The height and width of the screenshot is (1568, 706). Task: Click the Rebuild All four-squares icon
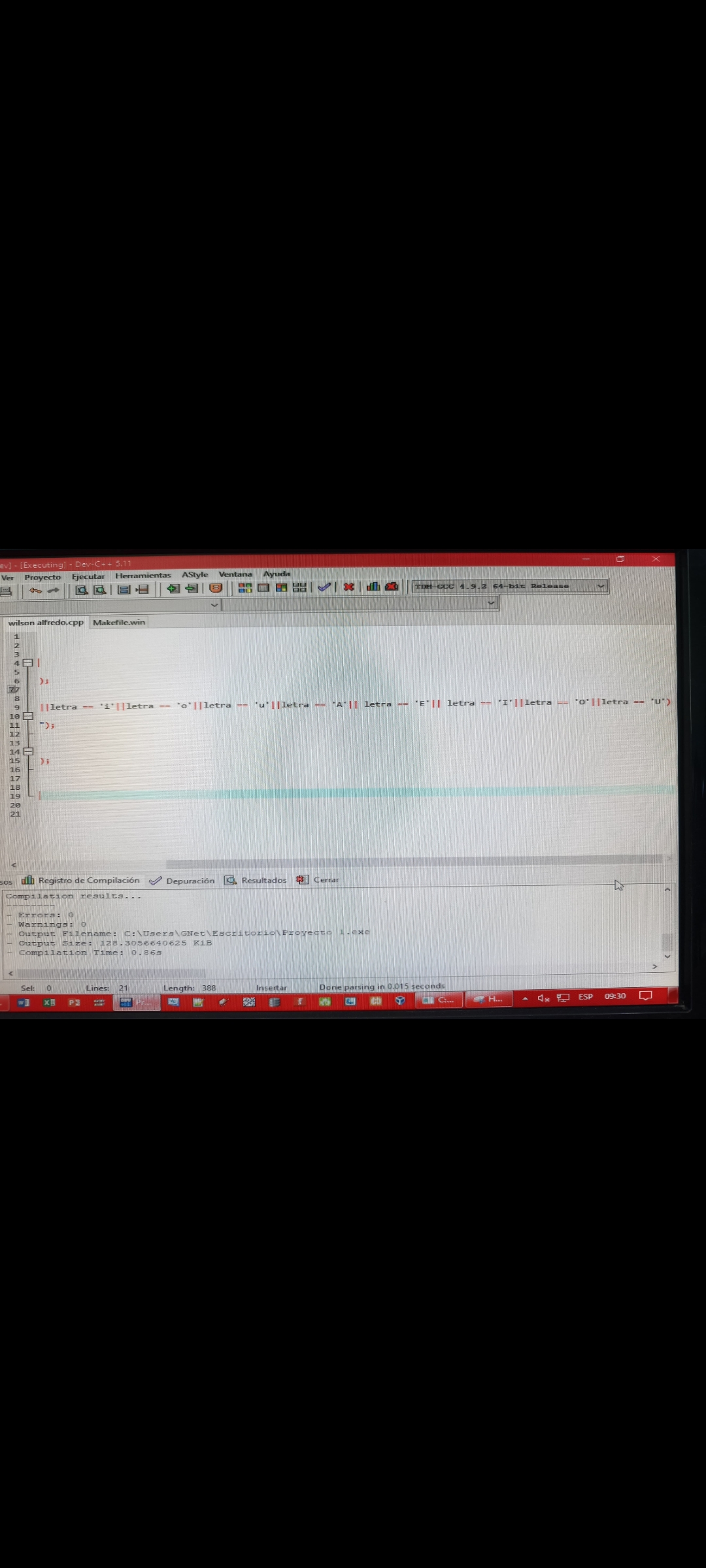[x=299, y=587]
